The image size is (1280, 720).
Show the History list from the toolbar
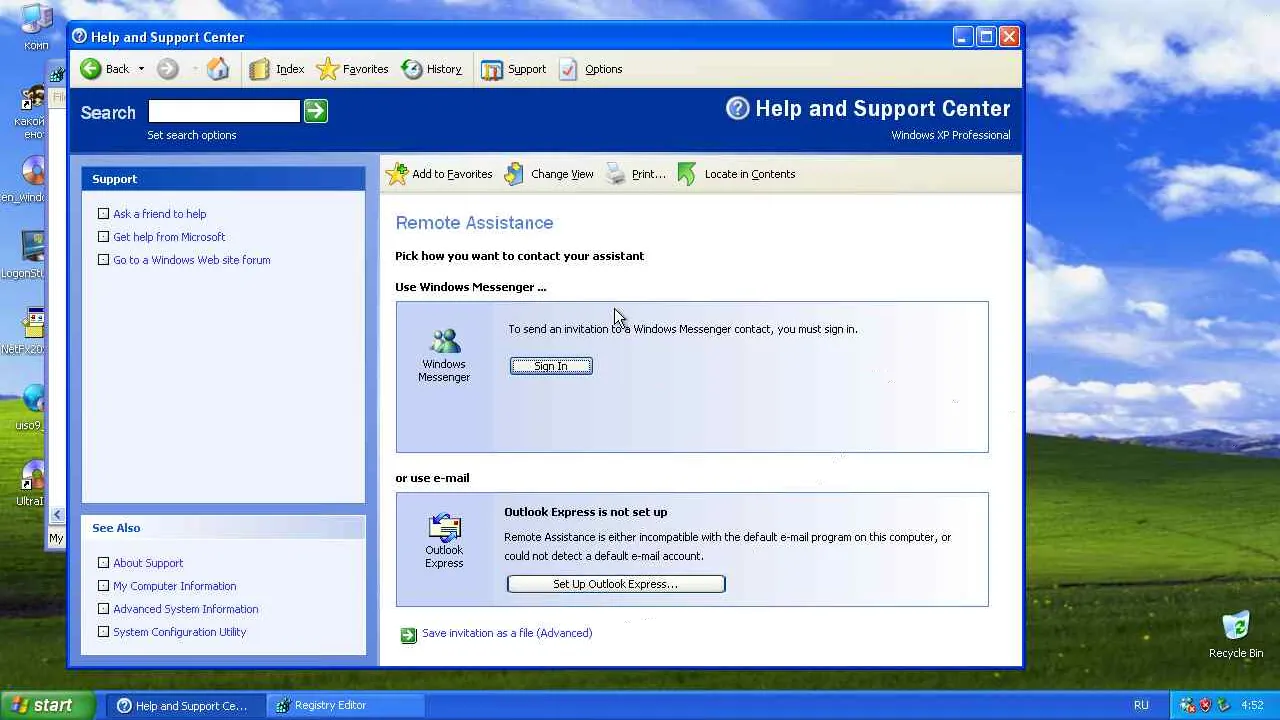pos(431,69)
